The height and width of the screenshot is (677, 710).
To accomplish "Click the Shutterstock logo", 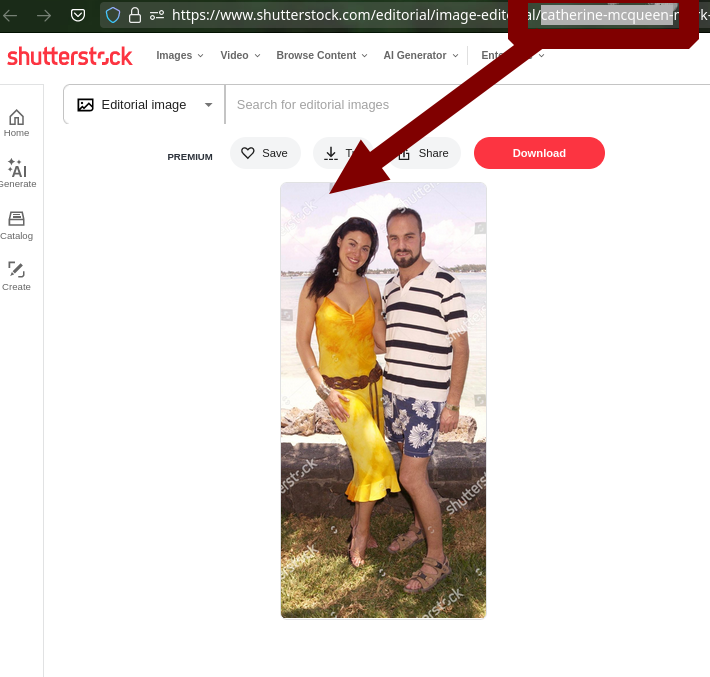I will tap(70, 56).
